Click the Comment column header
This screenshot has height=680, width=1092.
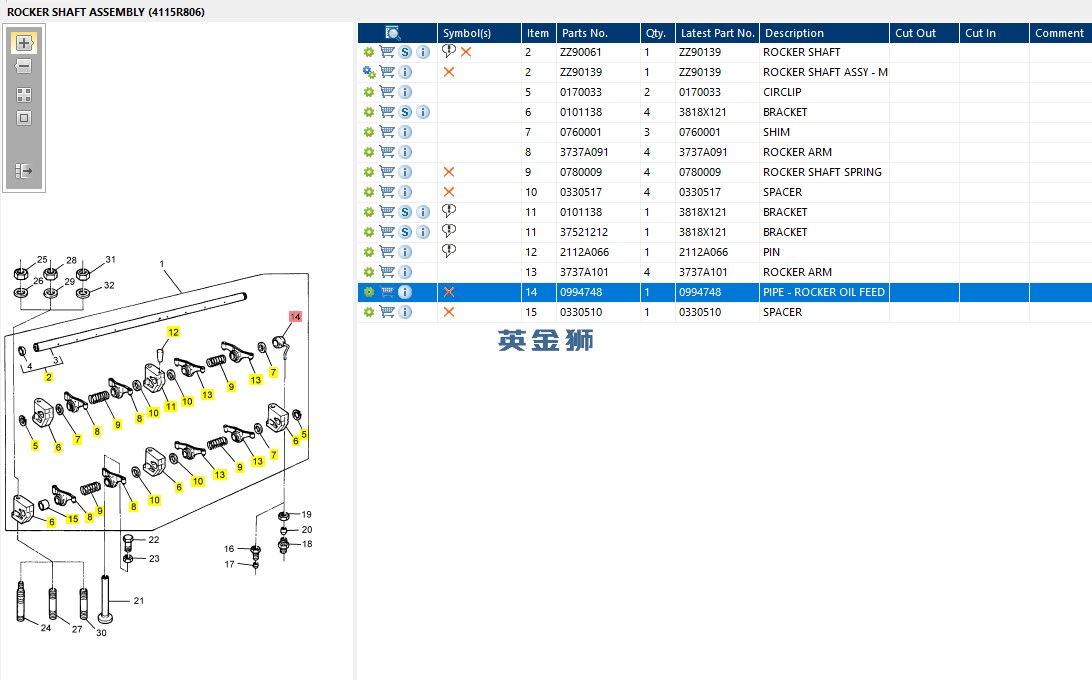pyautogui.click(x=1061, y=33)
